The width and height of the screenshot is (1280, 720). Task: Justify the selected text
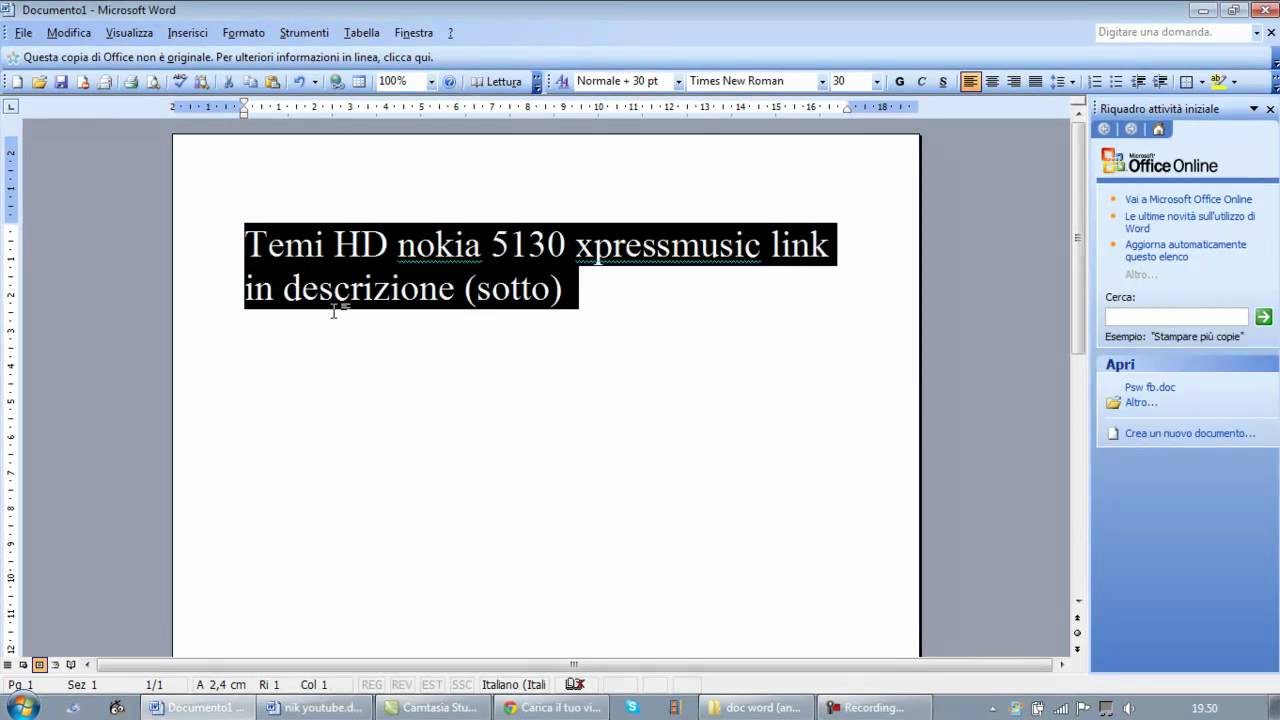pos(1036,82)
